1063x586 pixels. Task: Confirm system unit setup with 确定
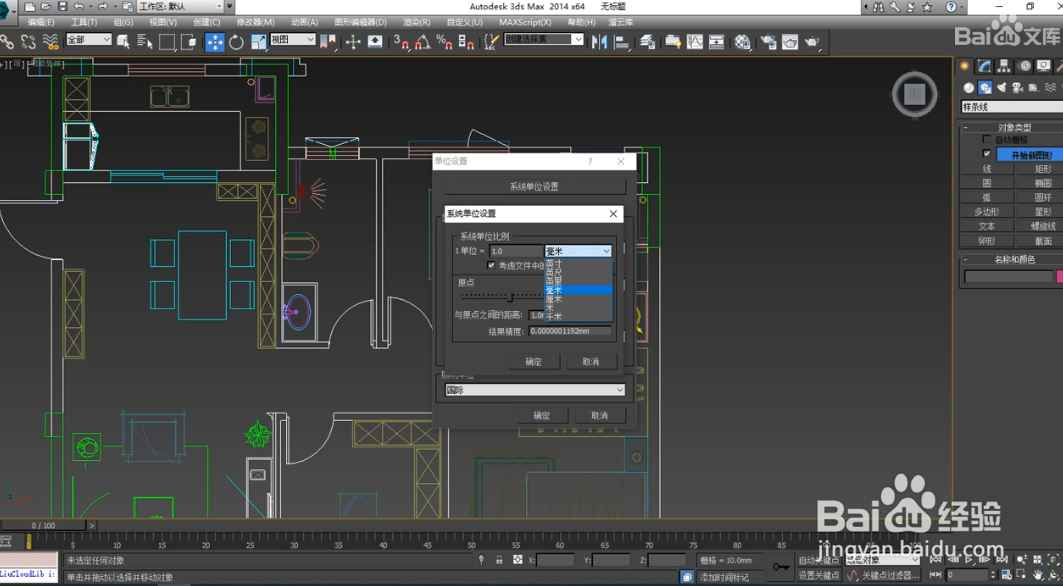(x=533, y=362)
